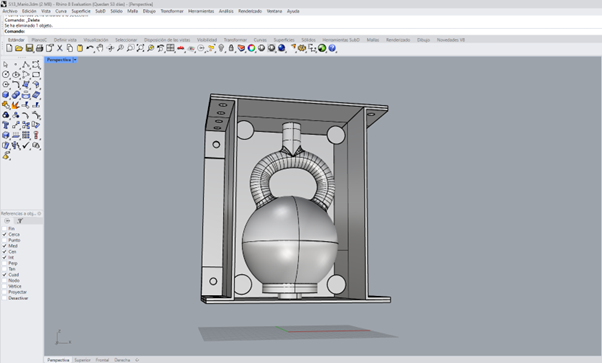Cut selection with the scissors icon
Viewport: 602px width, 363px height.
coord(60,48)
